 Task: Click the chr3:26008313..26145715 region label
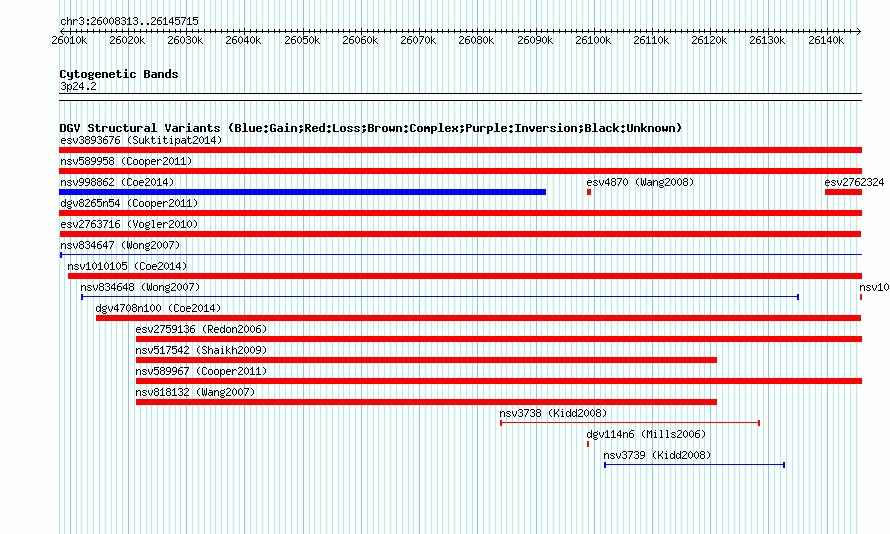point(129,22)
